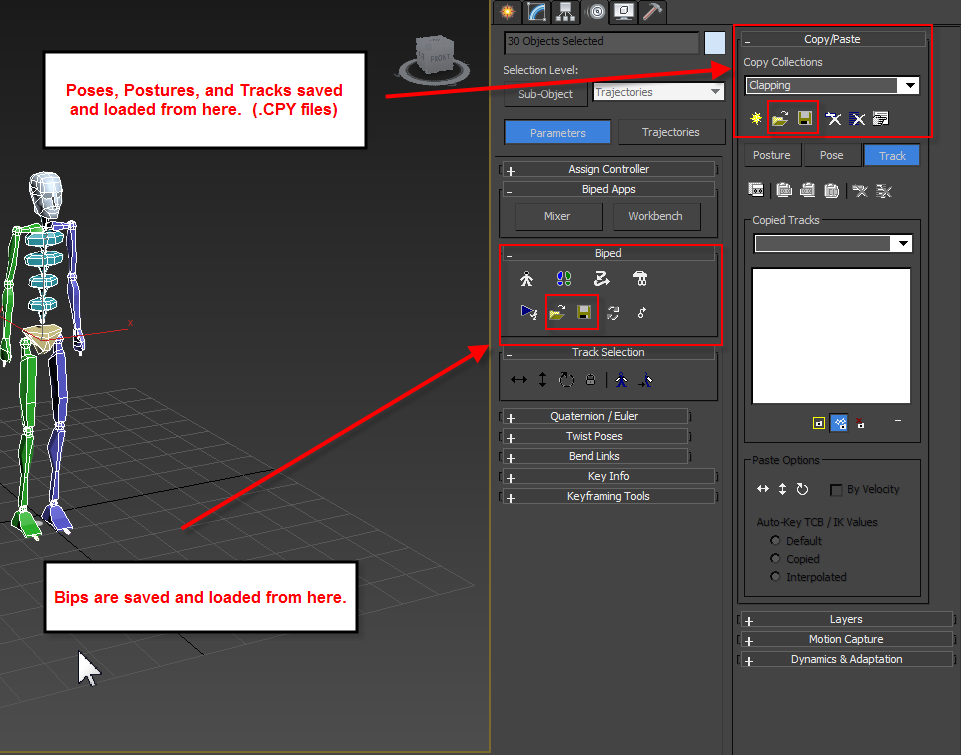961x755 pixels.
Task: Toggle the By Velocity checkbox
Action: click(x=836, y=490)
